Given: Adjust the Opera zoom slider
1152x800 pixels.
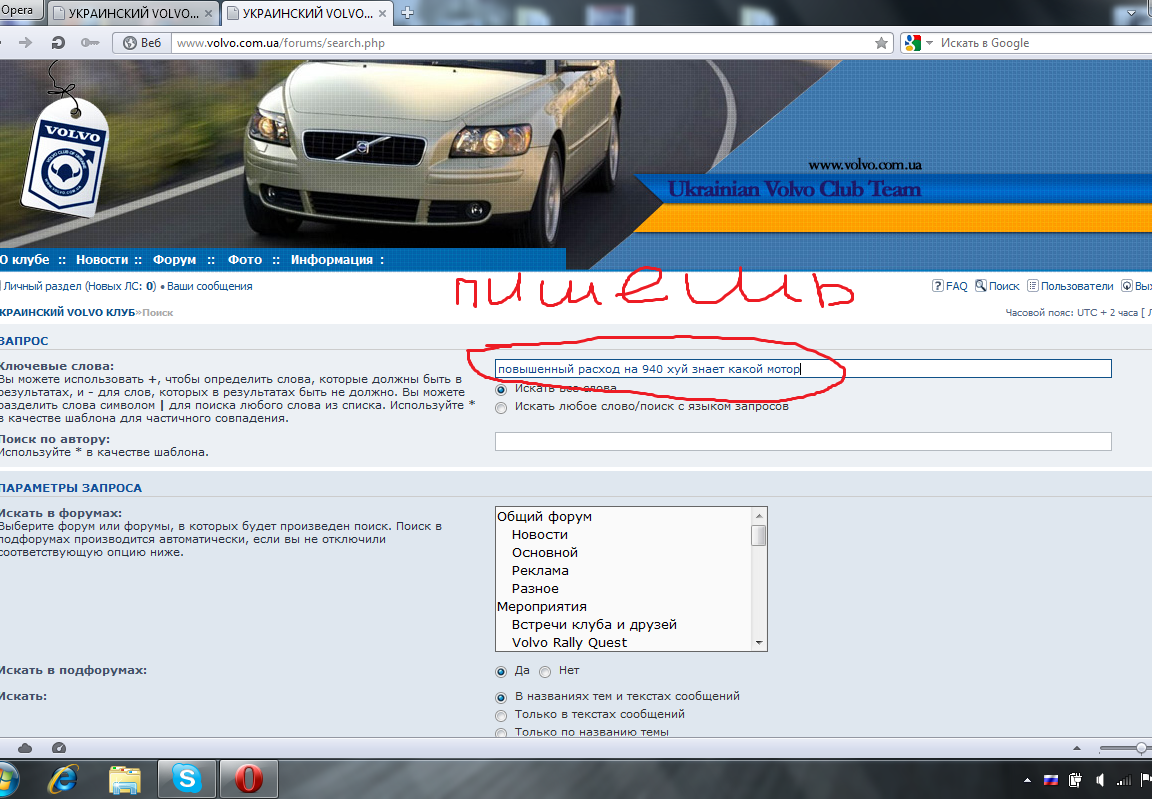Looking at the screenshot, I should (x=1140, y=748).
